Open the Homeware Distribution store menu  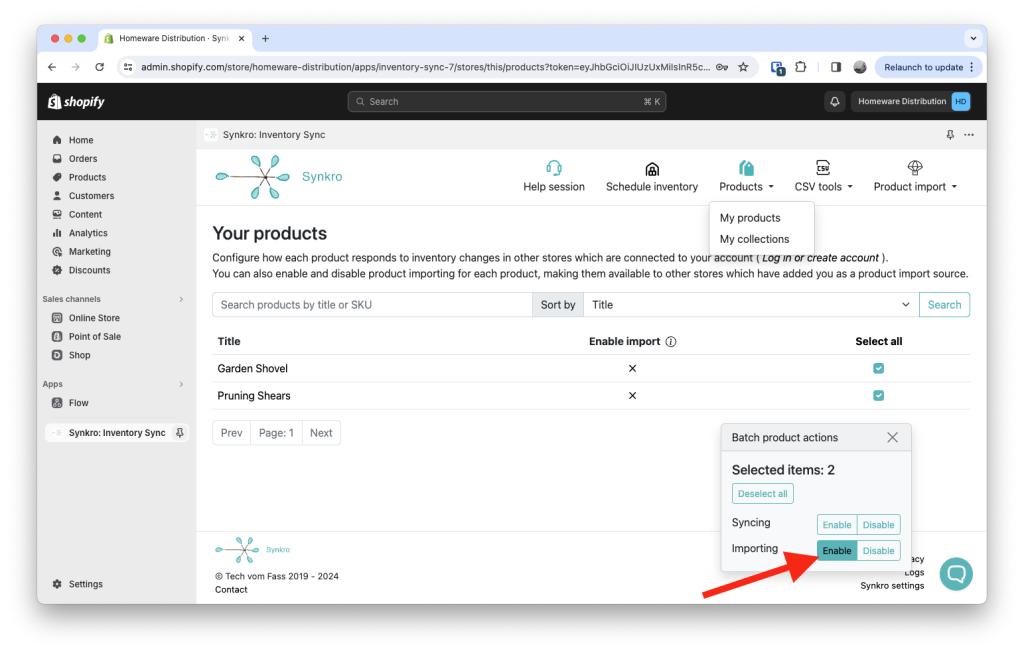tap(911, 101)
